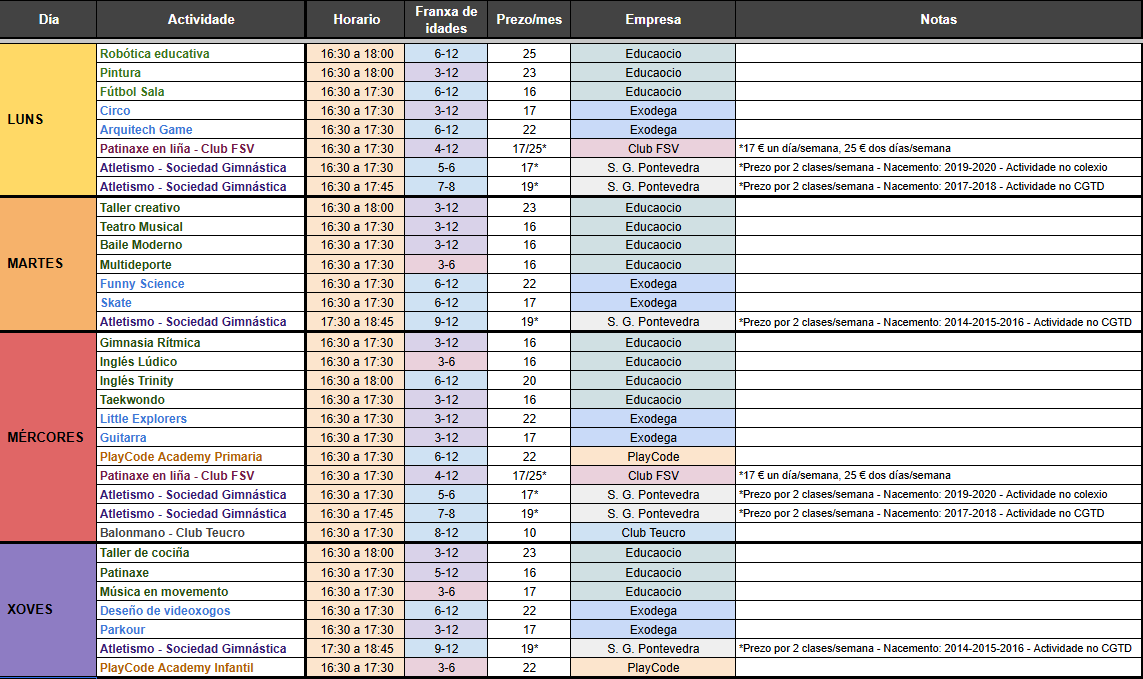Click the price 23 for Pintura
Image resolution: width=1143 pixels, height=679 pixels.
[529, 72]
